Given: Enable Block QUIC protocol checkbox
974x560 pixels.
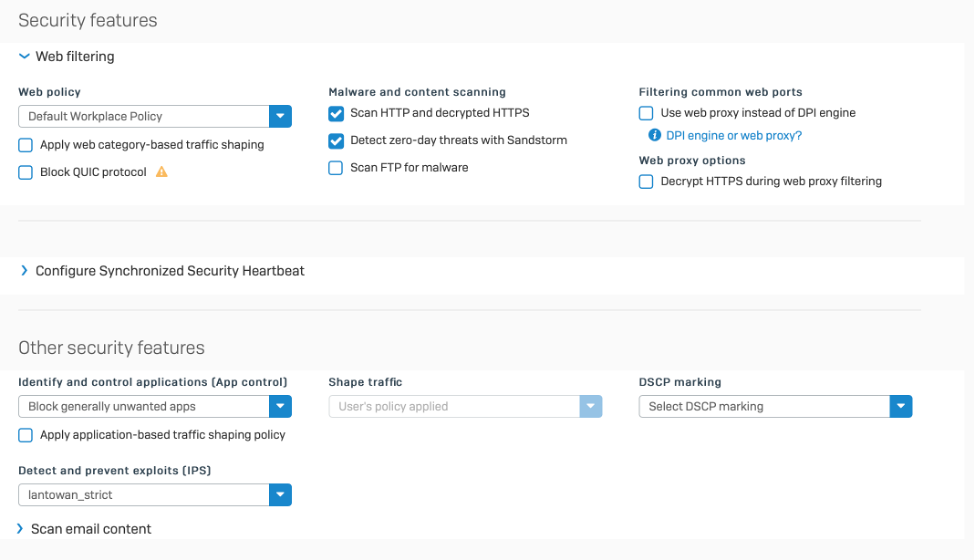Looking at the screenshot, I should tap(26, 172).
